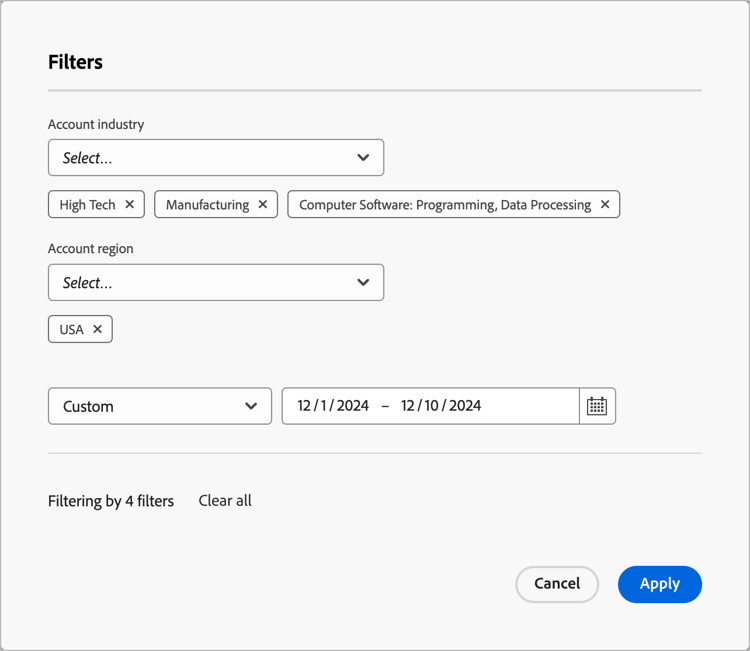Screen dimensions: 750x651
Task: Remove the Computer Software filter tag
Action: 605,205
